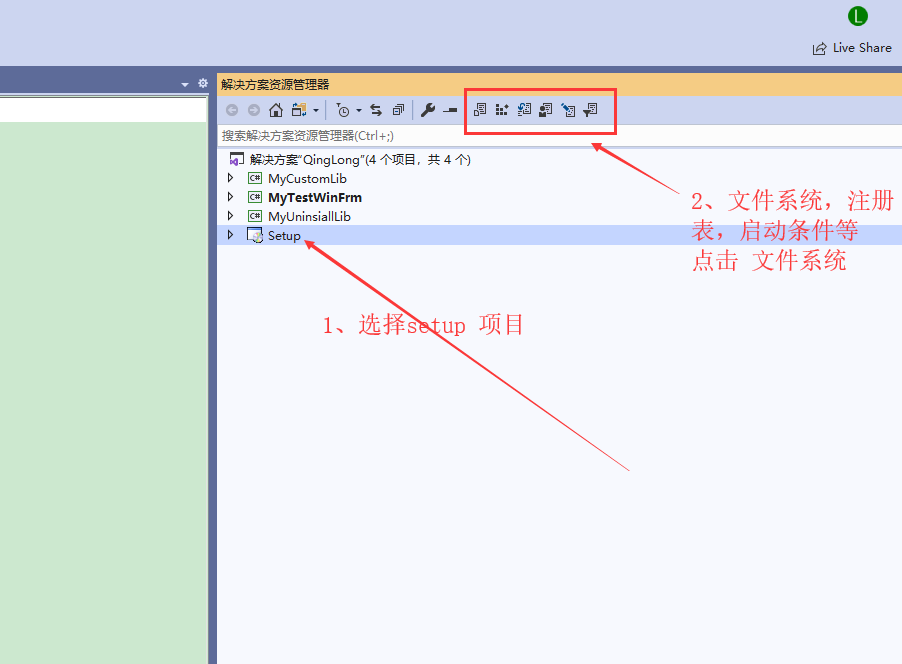Screen dimensions: 902x664
Task: Click the Sync with Active Document icon
Action: (x=375, y=110)
